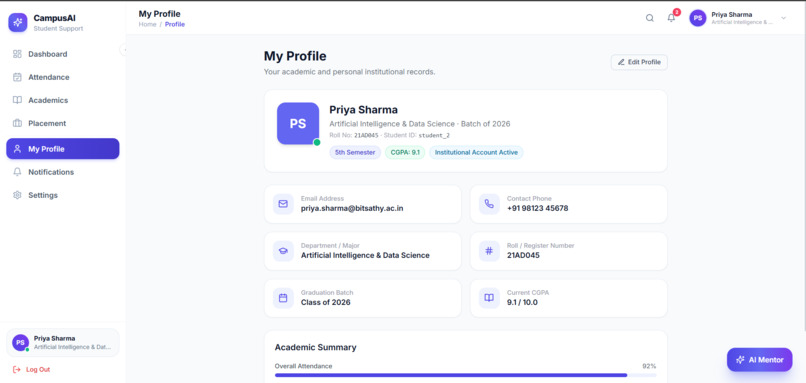Viewport: 806px width, 383px height.
Task: Click the 5th Semester badge
Action: pyautogui.click(x=355, y=153)
